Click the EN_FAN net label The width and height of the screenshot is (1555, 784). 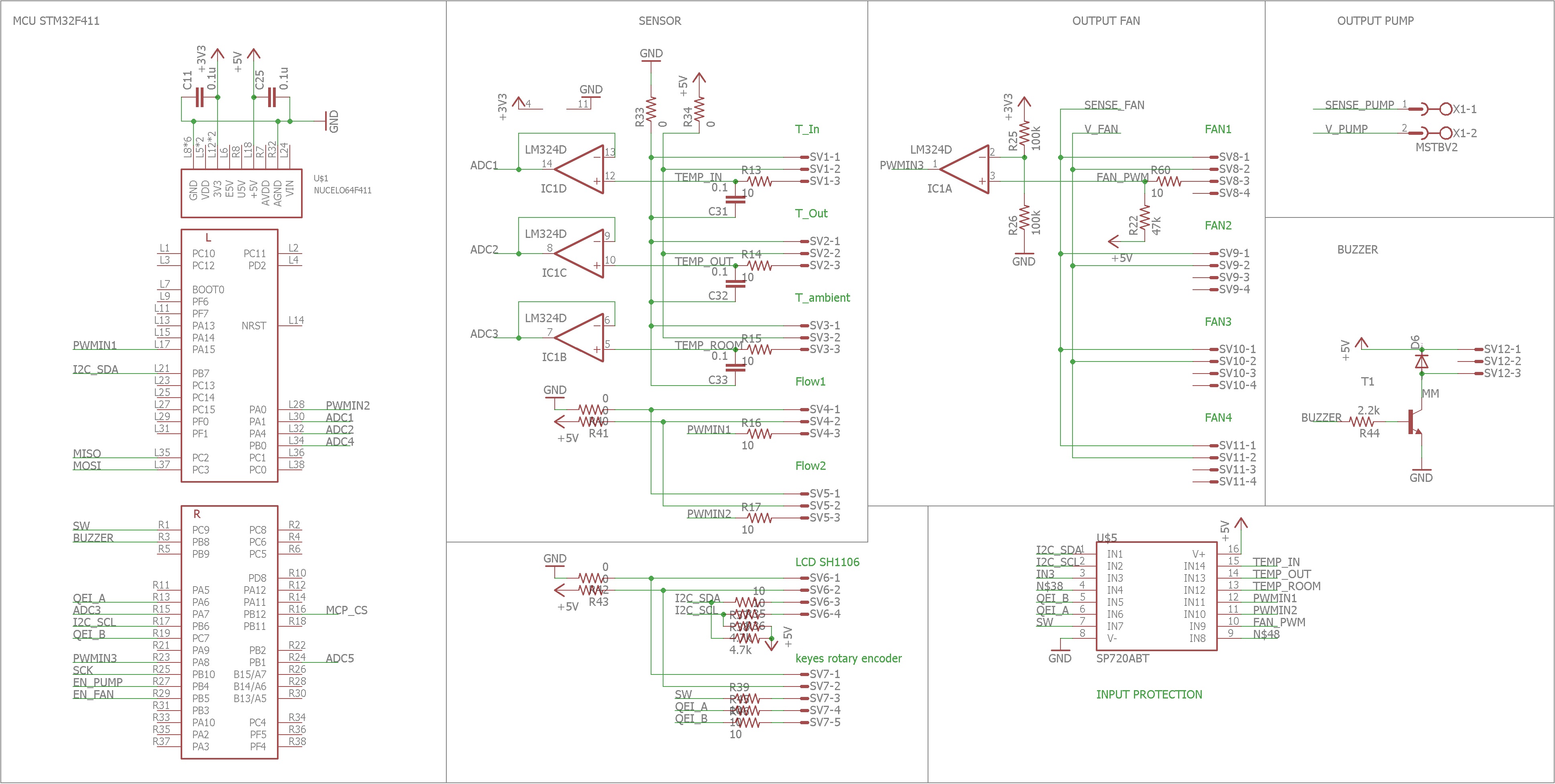click(93, 695)
